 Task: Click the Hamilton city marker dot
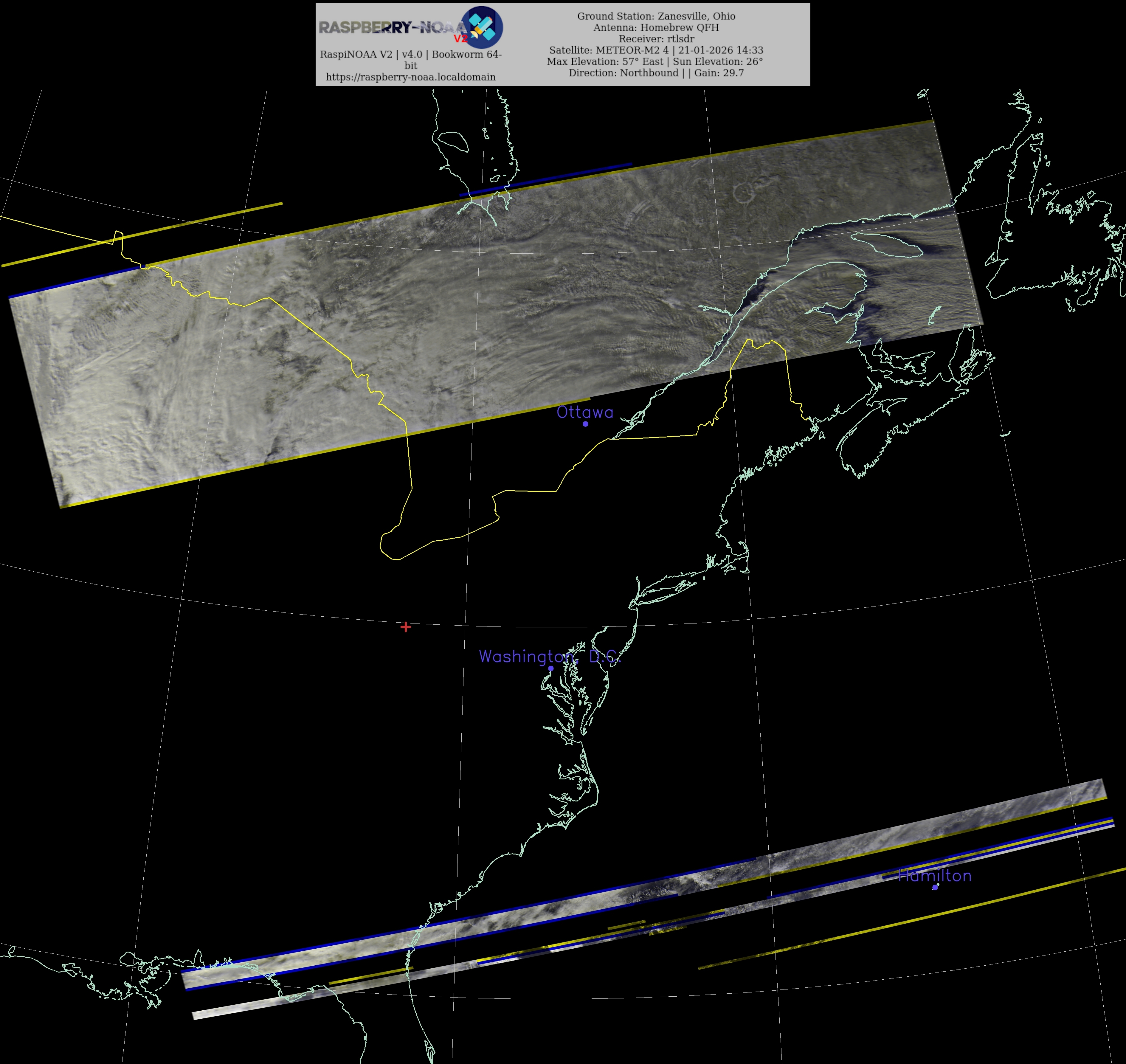pos(935,887)
